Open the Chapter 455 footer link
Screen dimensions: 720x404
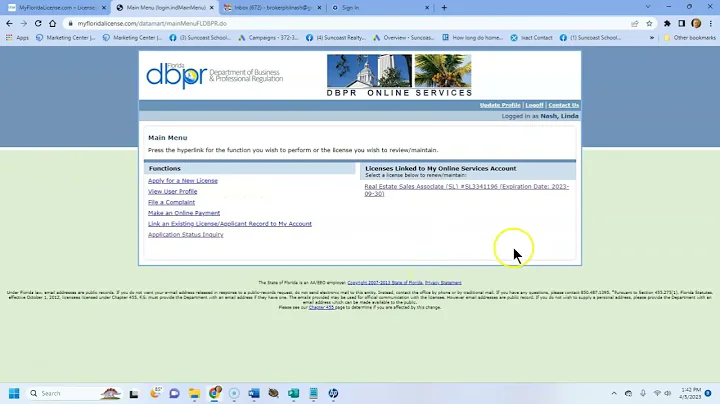click(321, 308)
